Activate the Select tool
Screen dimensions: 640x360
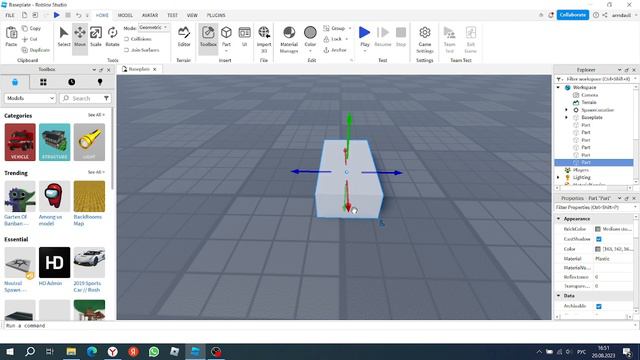(64, 37)
